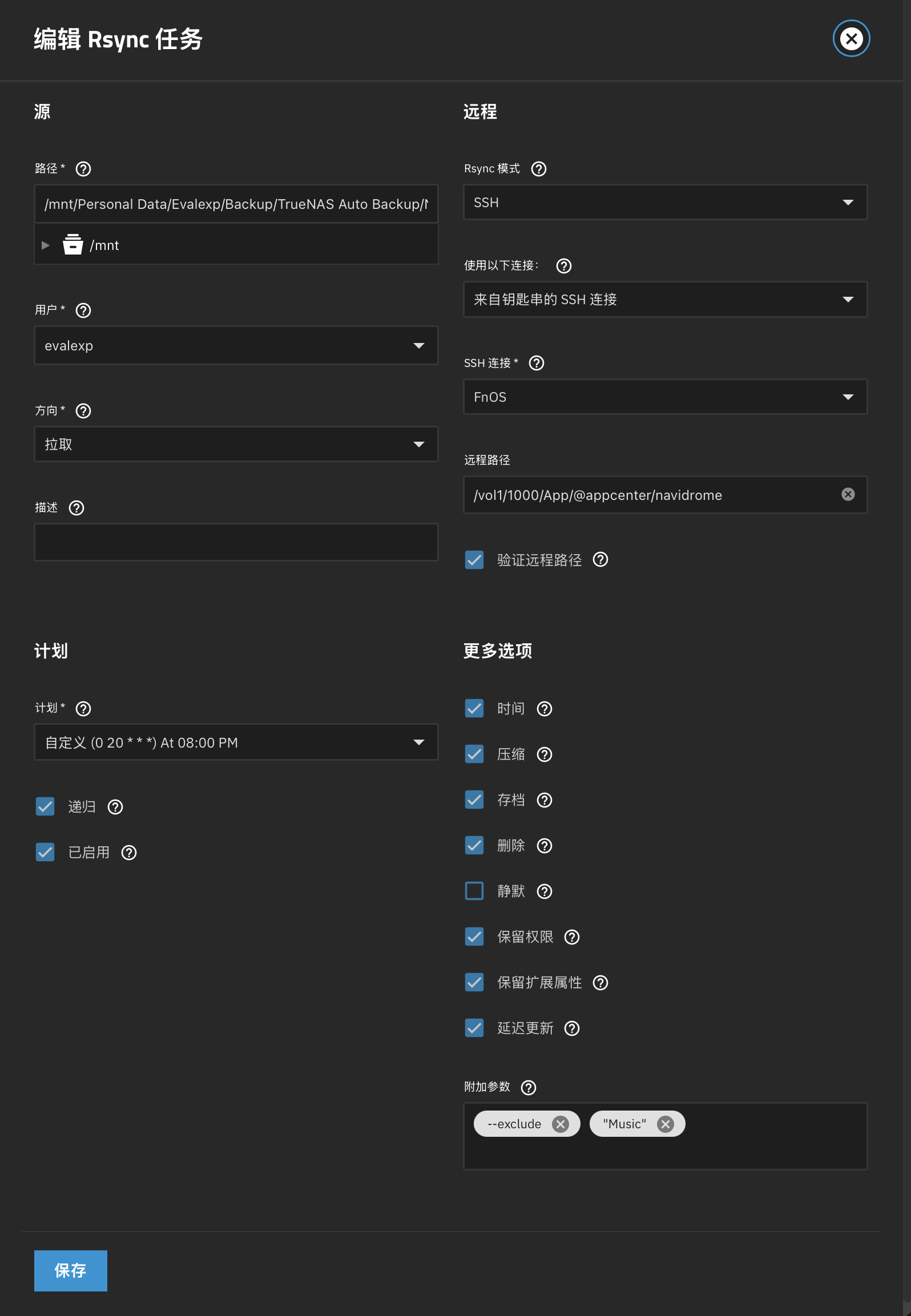Click help icon next to 压缩 option
This screenshot has height=1316, width=911.
tap(545, 754)
